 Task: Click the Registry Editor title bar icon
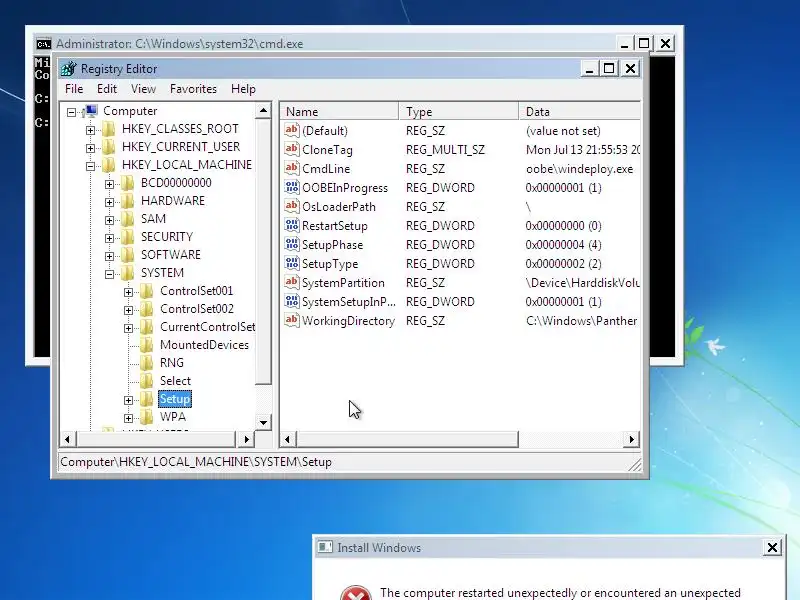(68, 68)
